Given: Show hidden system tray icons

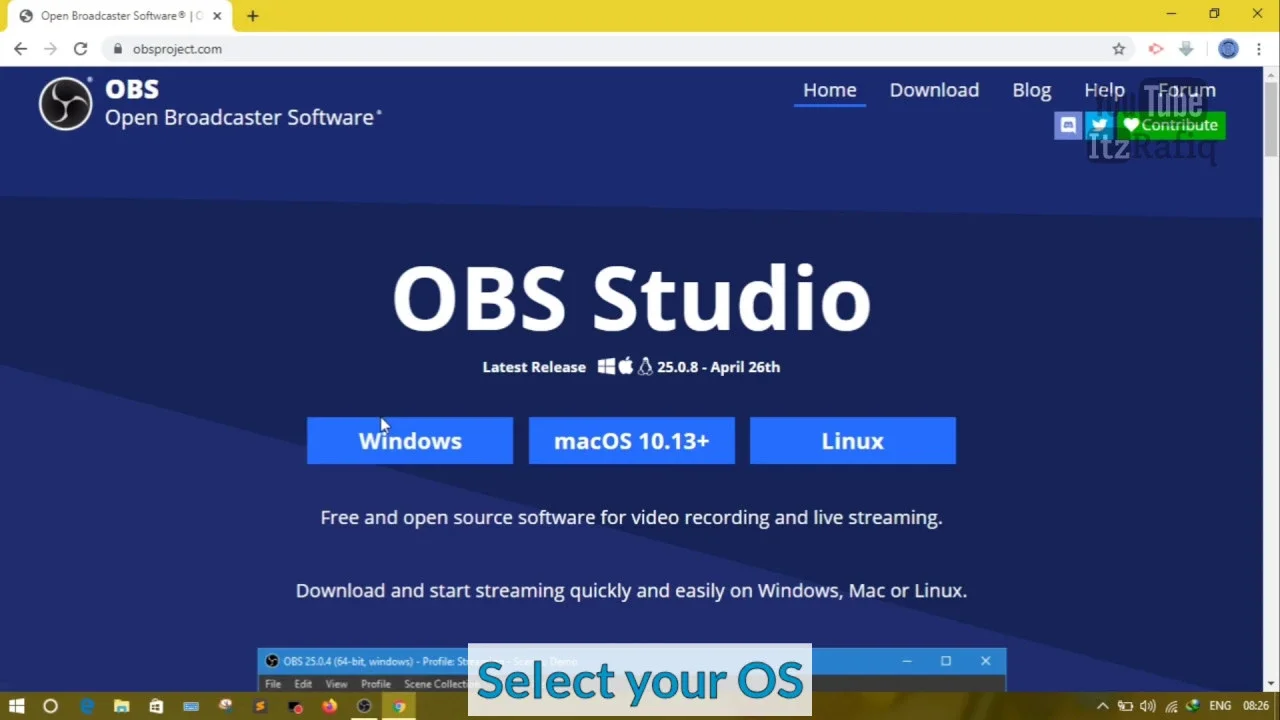Looking at the screenshot, I should click(1103, 706).
